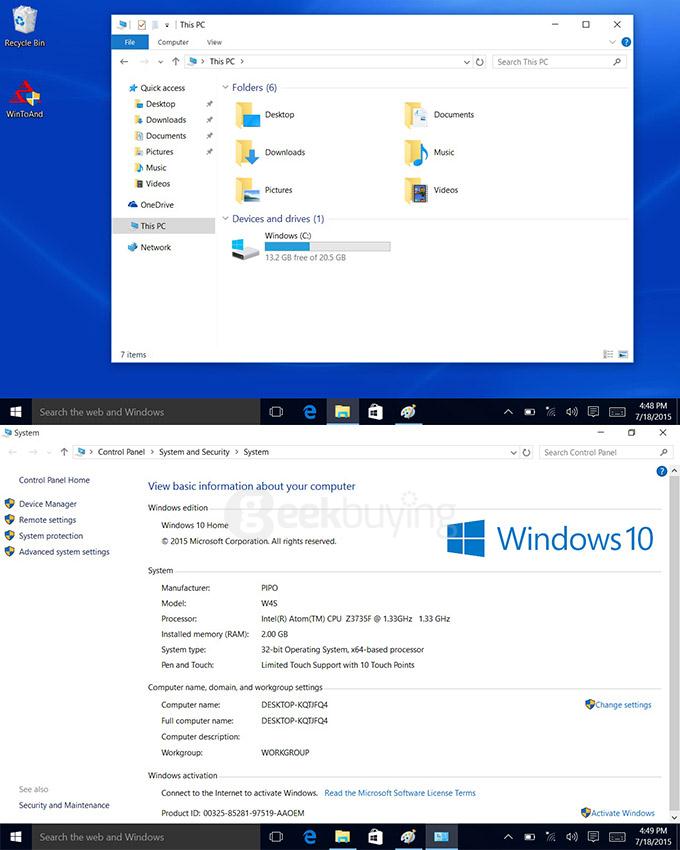The width and height of the screenshot is (680, 850).
Task: Switch to details view in This PC
Action: (608, 355)
